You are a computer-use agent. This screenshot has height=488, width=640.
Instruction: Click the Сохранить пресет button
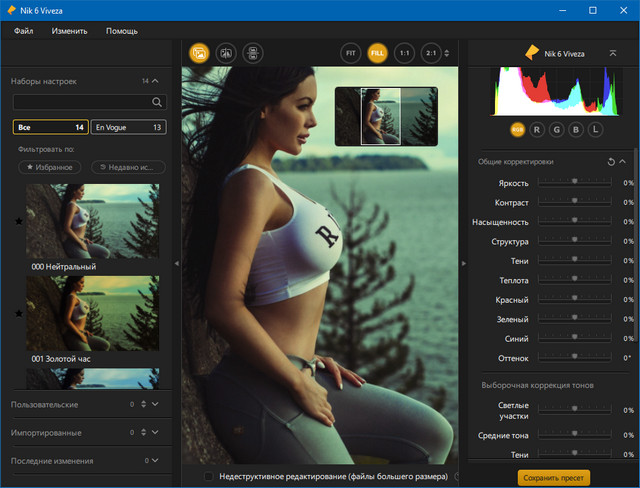pyautogui.click(x=553, y=477)
